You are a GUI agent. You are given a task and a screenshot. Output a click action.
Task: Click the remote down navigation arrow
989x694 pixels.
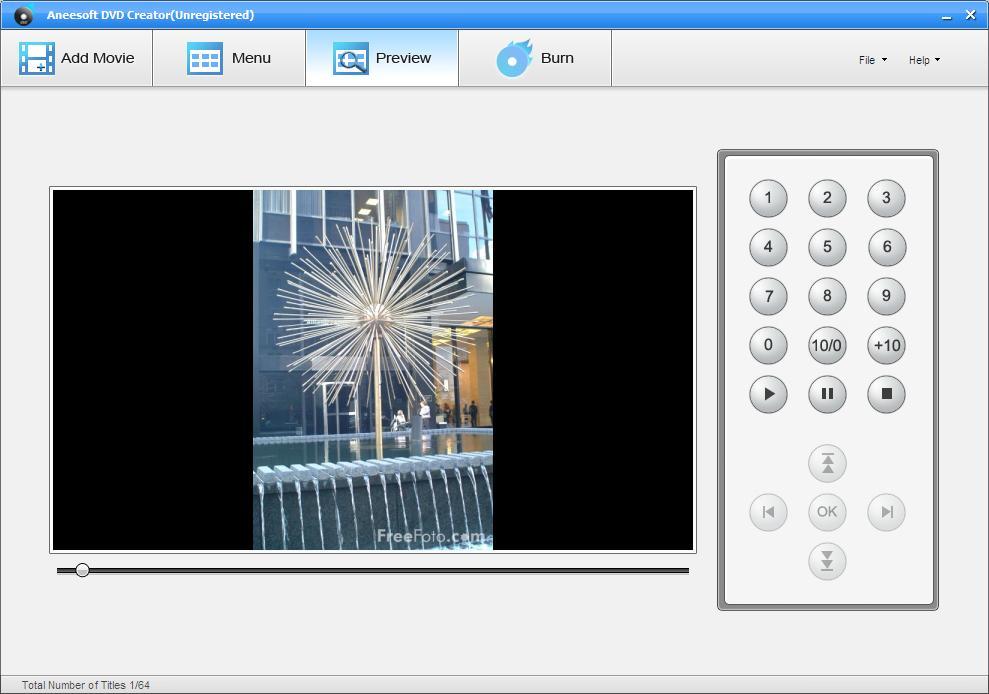827,561
